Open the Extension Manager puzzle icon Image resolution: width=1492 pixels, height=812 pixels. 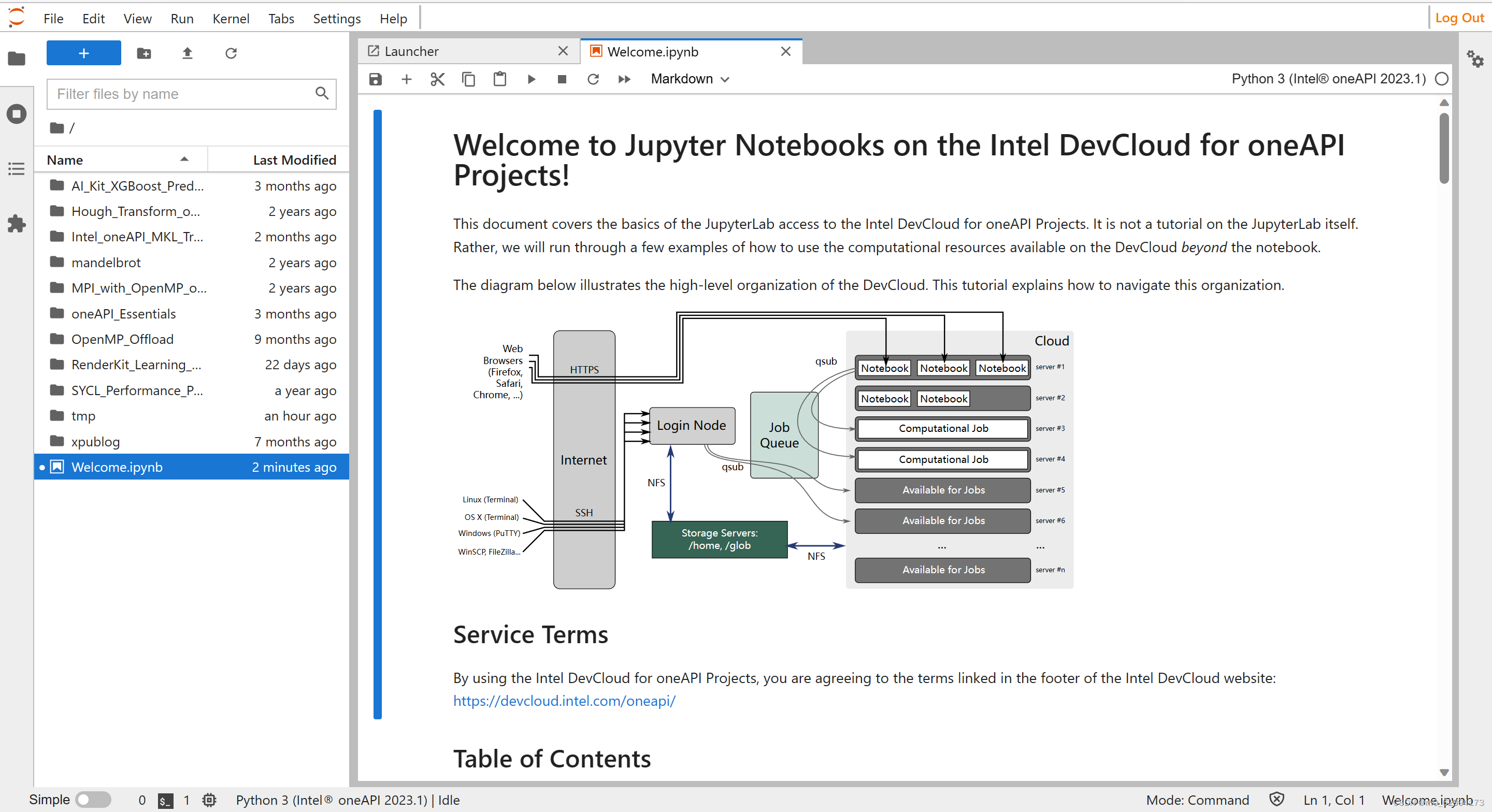(16, 224)
